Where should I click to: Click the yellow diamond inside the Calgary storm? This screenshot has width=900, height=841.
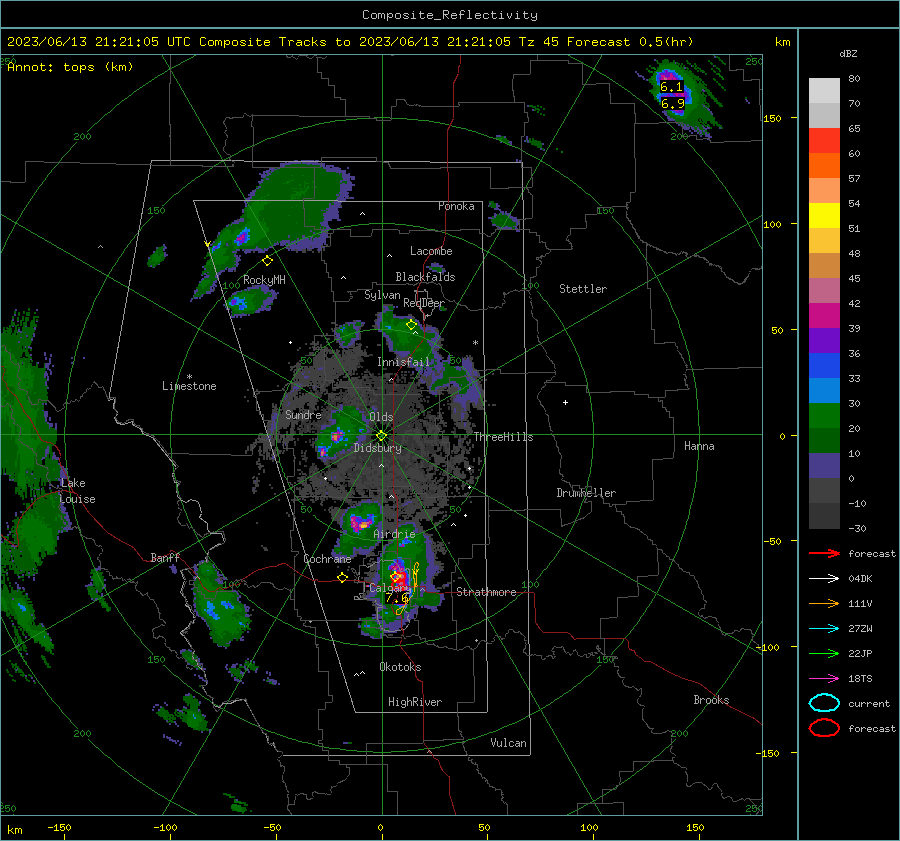pyautogui.click(x=395, y=576)
